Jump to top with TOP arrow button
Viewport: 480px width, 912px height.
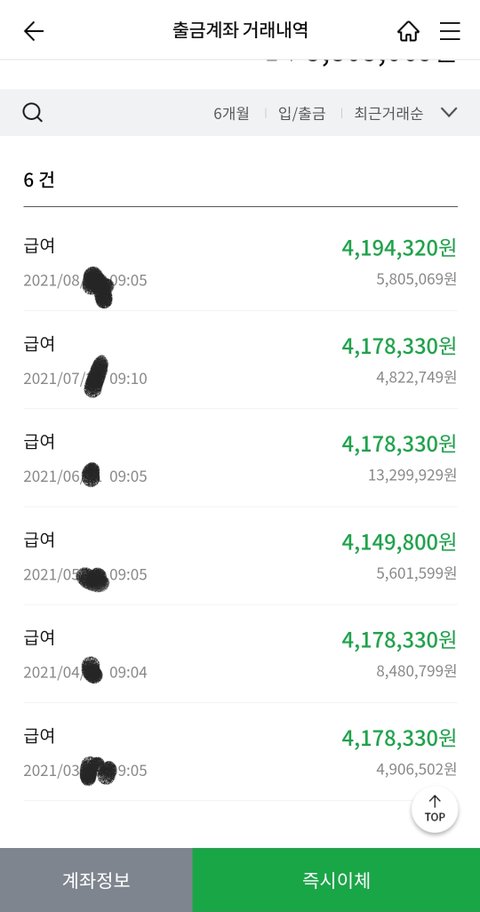(x=435, y=808)
